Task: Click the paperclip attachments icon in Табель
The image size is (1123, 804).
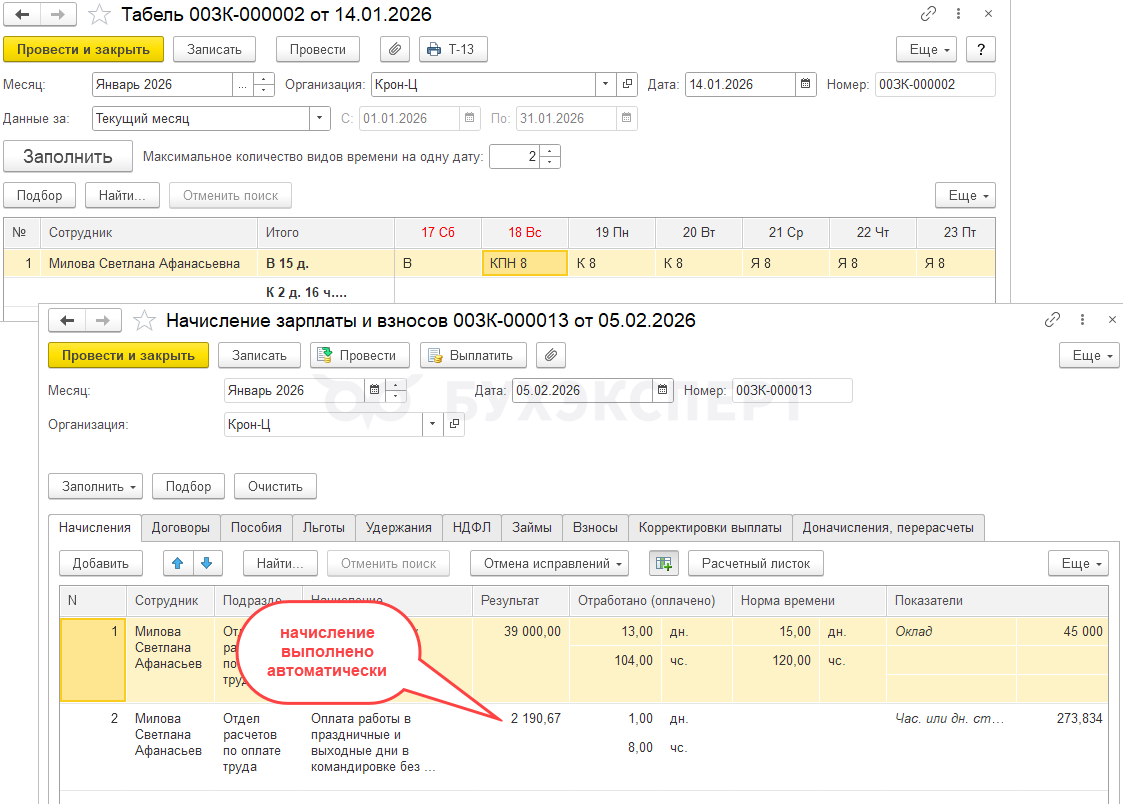Action: click(x=395, y=49)
